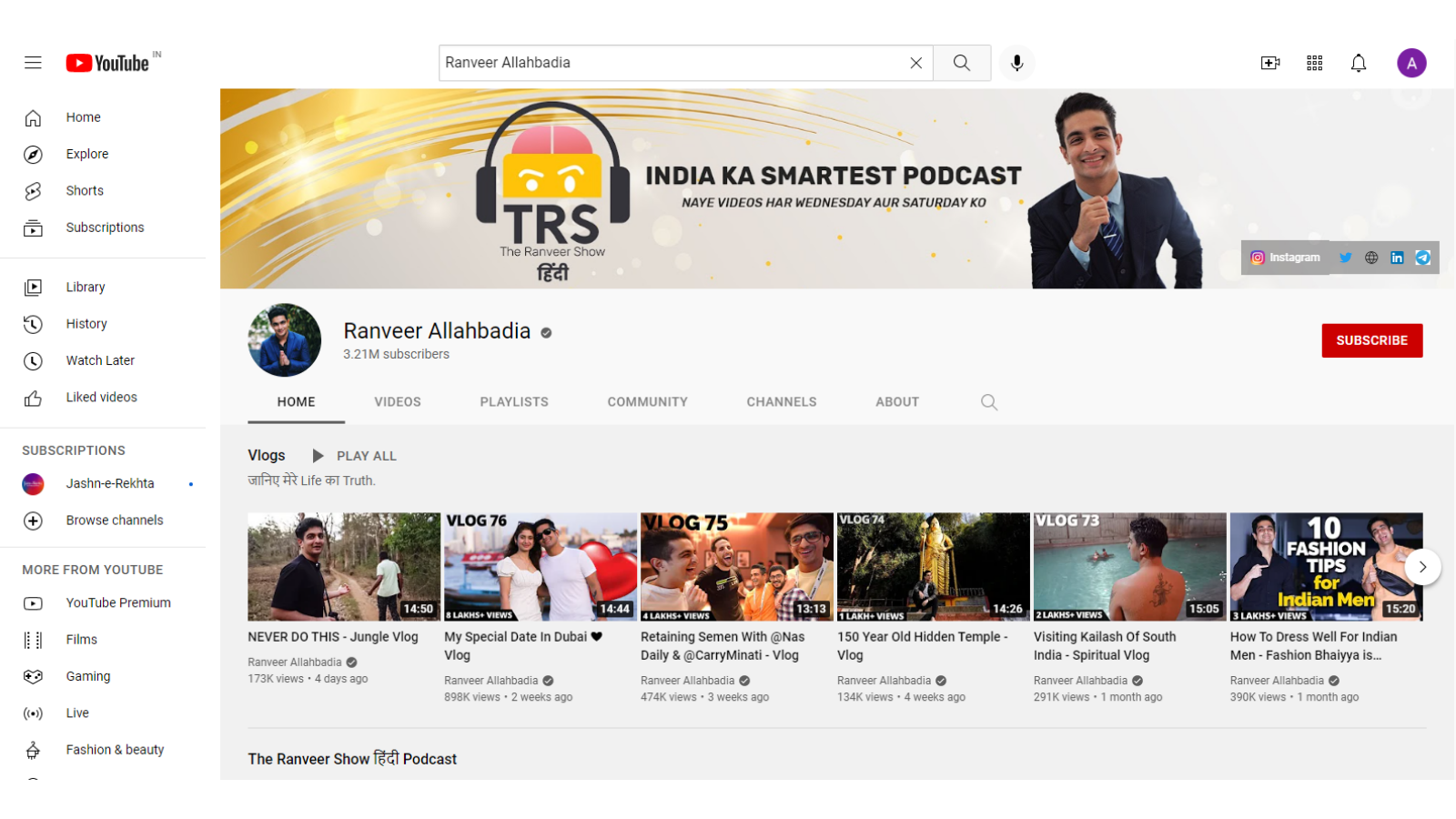Open The Ranveer Show हिंदी Podcast section
This screenshot has height=819, width=1456.
[352, 759]
